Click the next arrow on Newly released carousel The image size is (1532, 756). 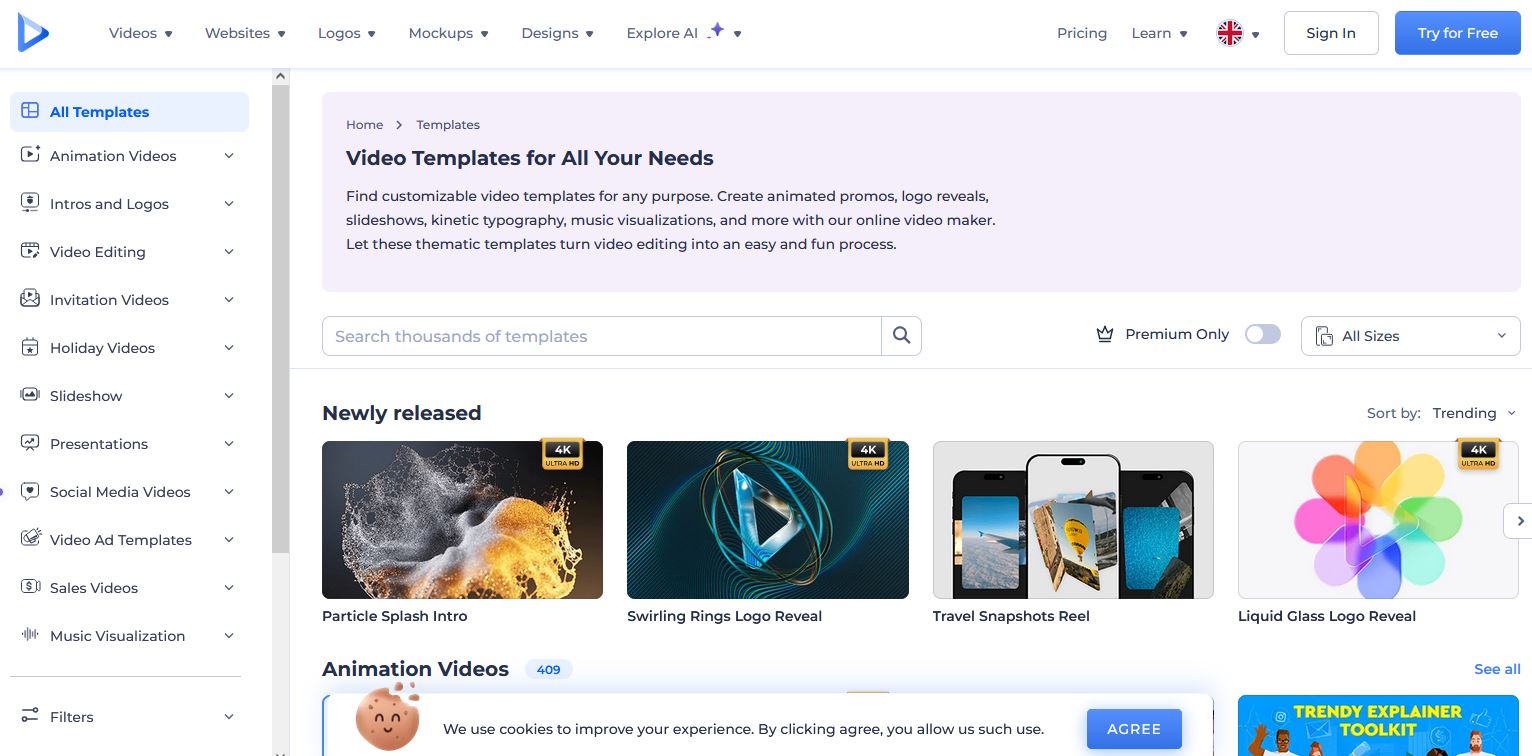click(x=1519, y=521)
